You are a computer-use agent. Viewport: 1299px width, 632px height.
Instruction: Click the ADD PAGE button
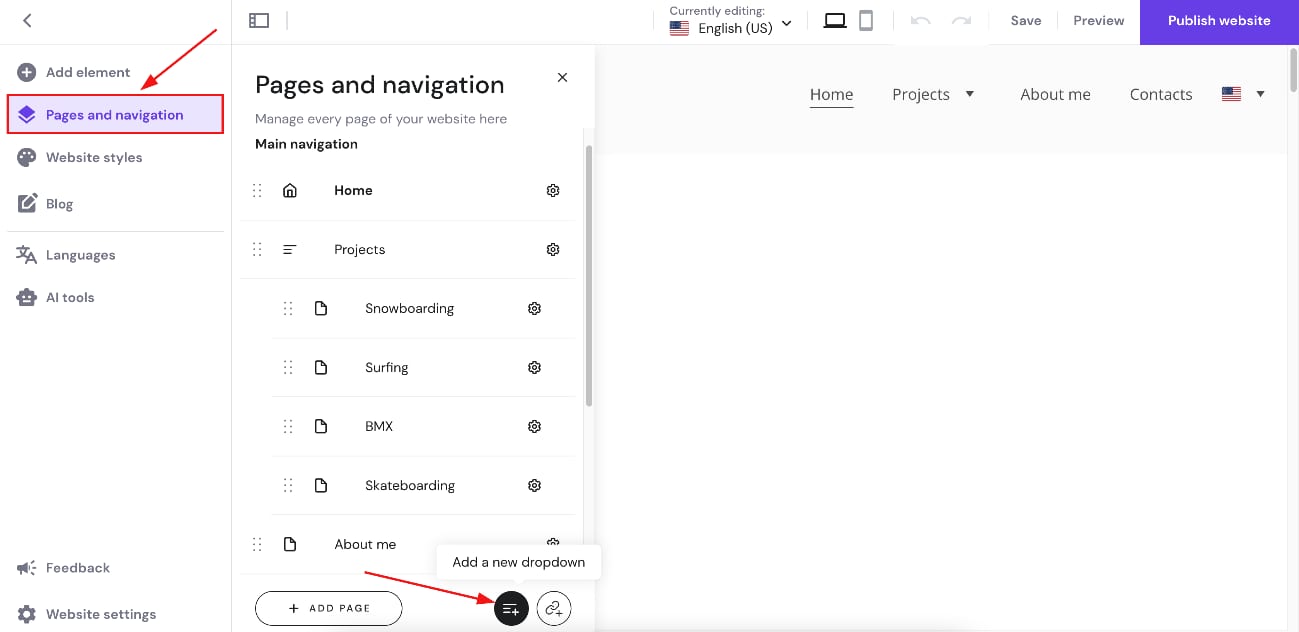(x=328, y=608)
